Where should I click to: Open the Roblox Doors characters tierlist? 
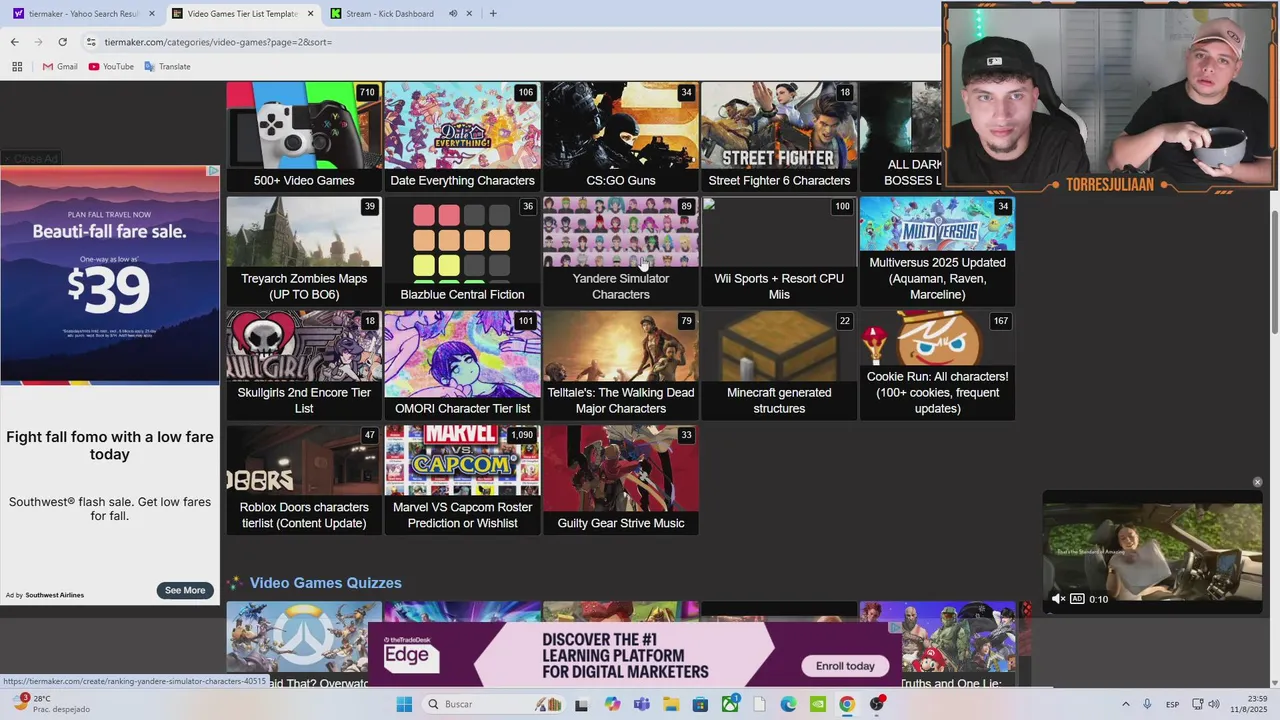click(304, 480)
